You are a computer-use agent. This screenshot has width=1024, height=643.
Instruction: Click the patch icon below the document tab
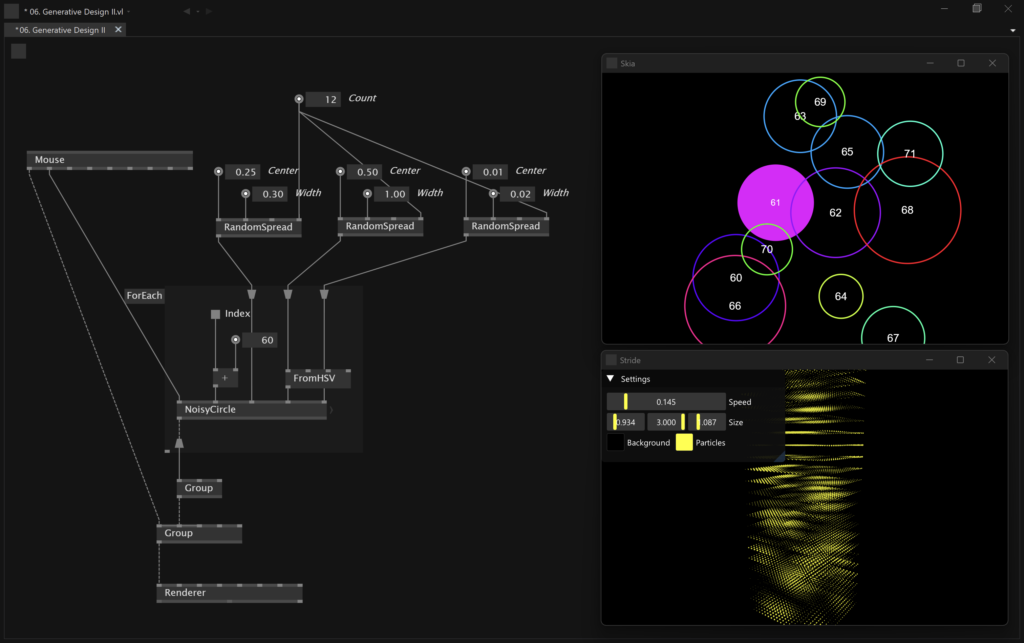coord(18,51)
